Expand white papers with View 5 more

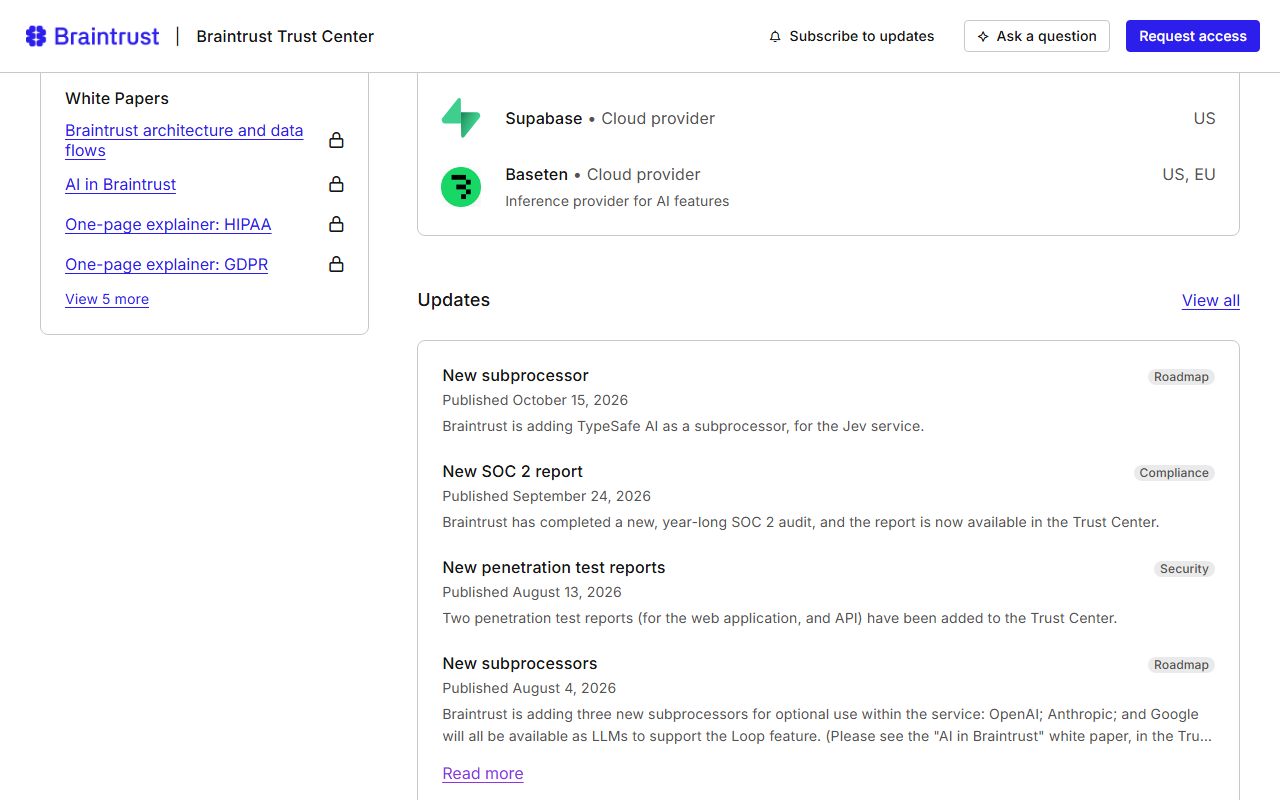coord(107,299)
